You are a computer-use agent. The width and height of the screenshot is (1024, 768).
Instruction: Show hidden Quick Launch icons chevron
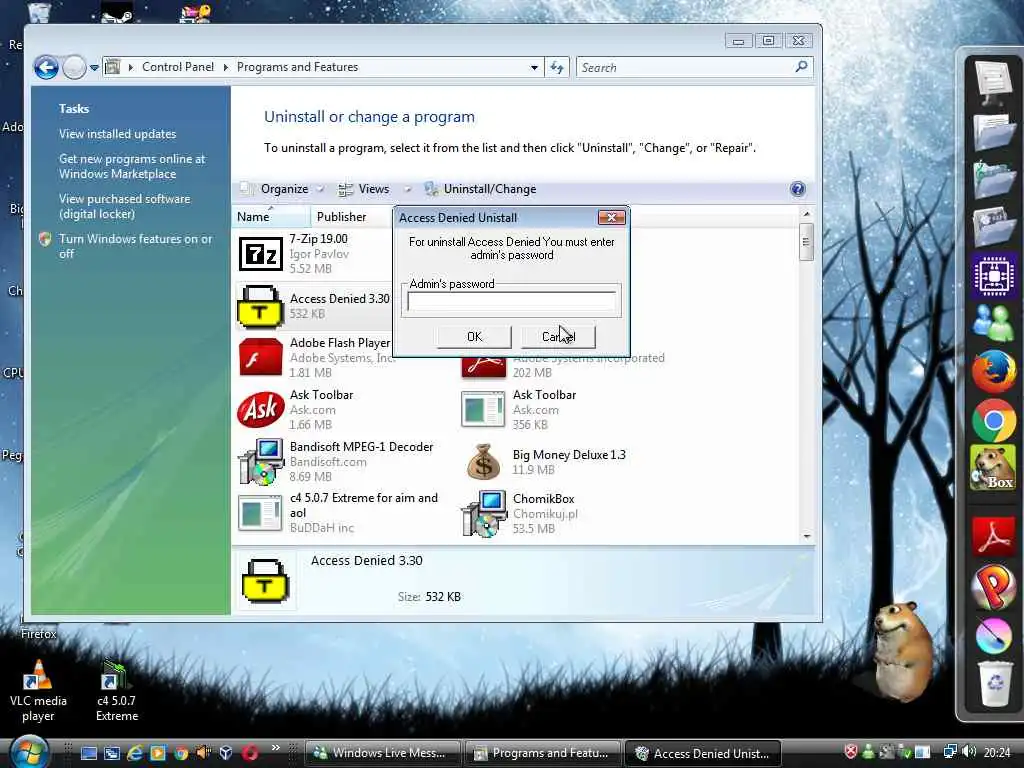click(x=275, y=748)
